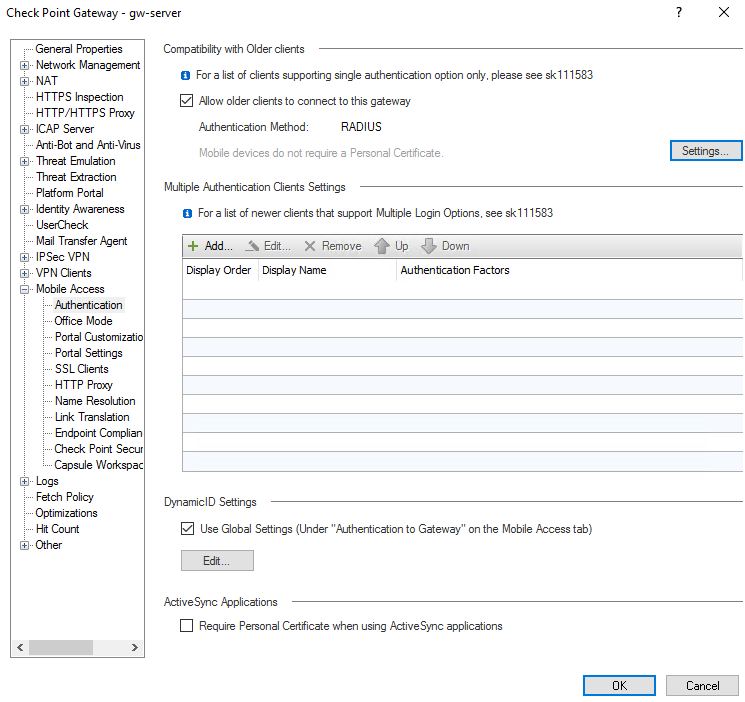745x702 pixels.
Task: Open HTTP/HTTPS Proxy page
Action: pyautogui.click(x=86, y=113)
